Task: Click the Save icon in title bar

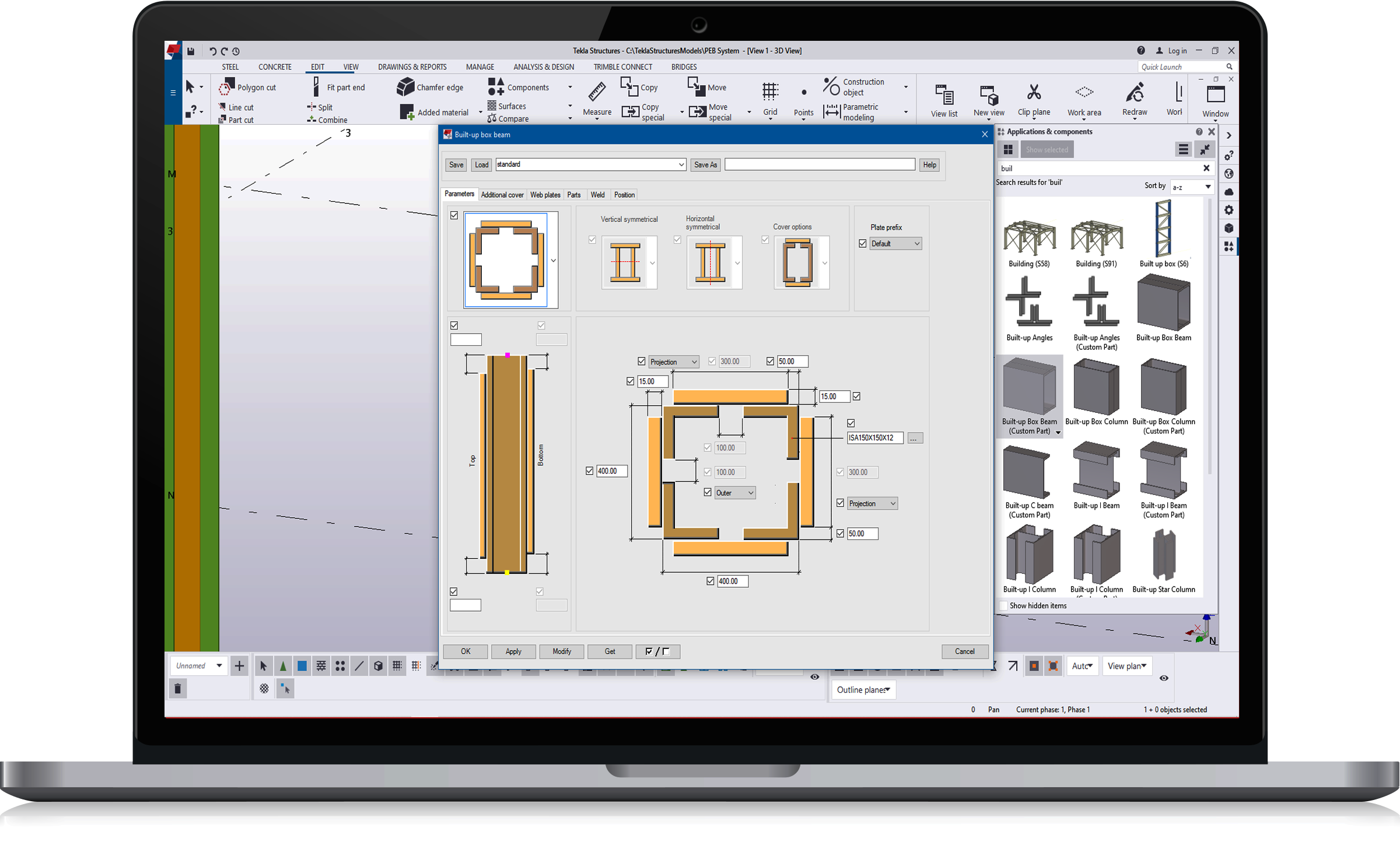Action: point(191,51)
